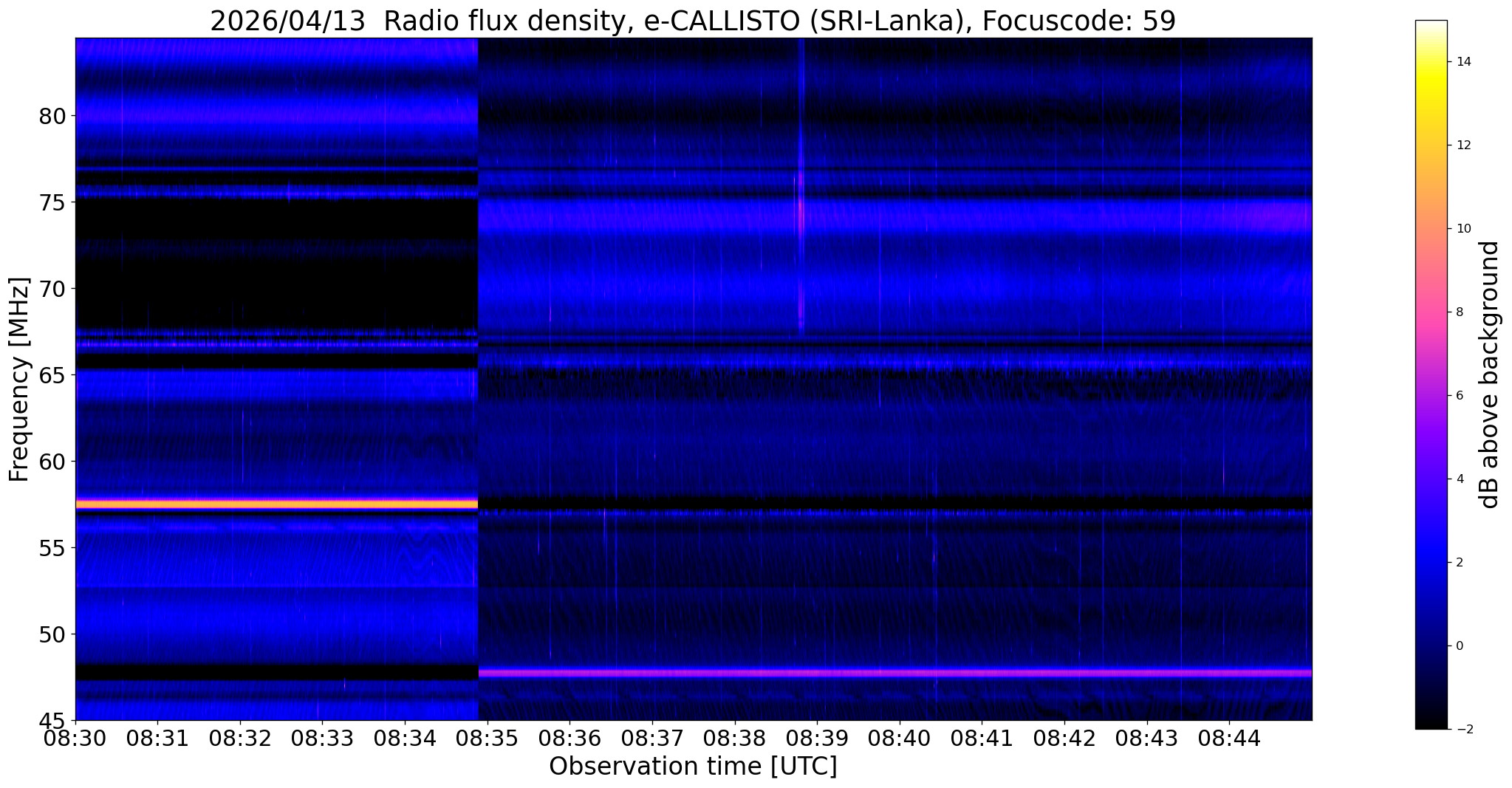Click the colorbar tick value 6
1512x788 pixels.
click(1460, 396)
